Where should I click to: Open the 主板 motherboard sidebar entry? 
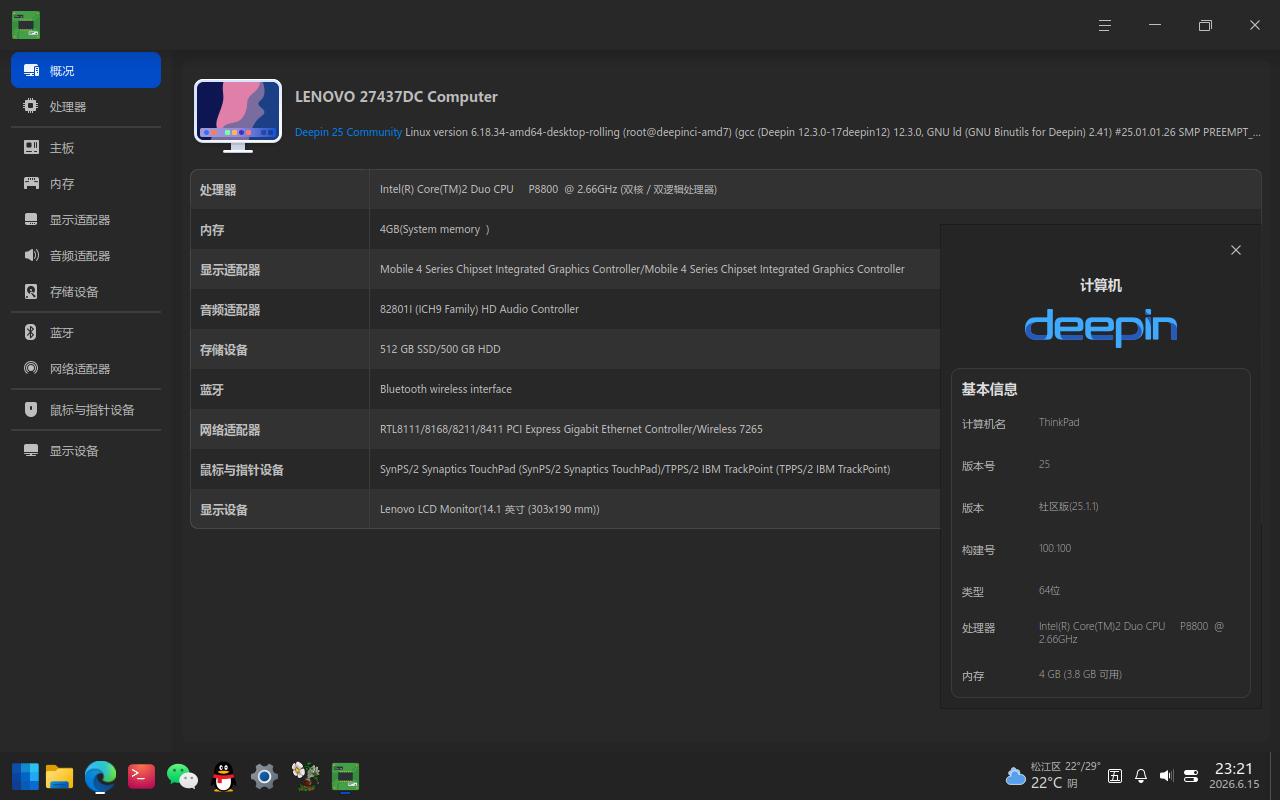86,147
